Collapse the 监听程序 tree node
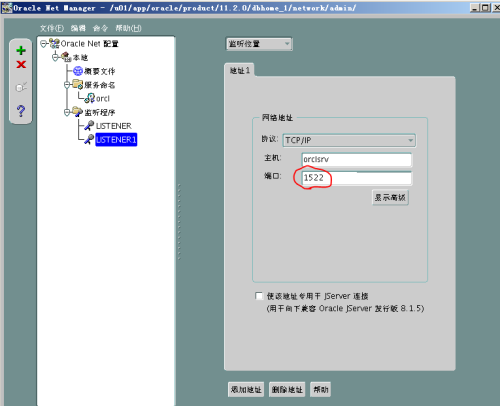The image size is (500, 406). click(x=67, y=112)
